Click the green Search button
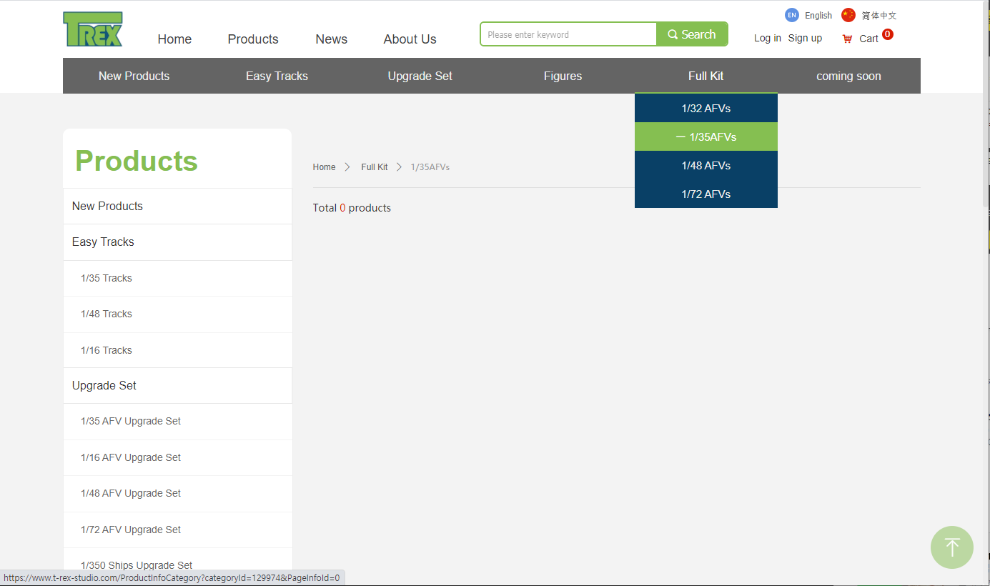 [692, 34]
